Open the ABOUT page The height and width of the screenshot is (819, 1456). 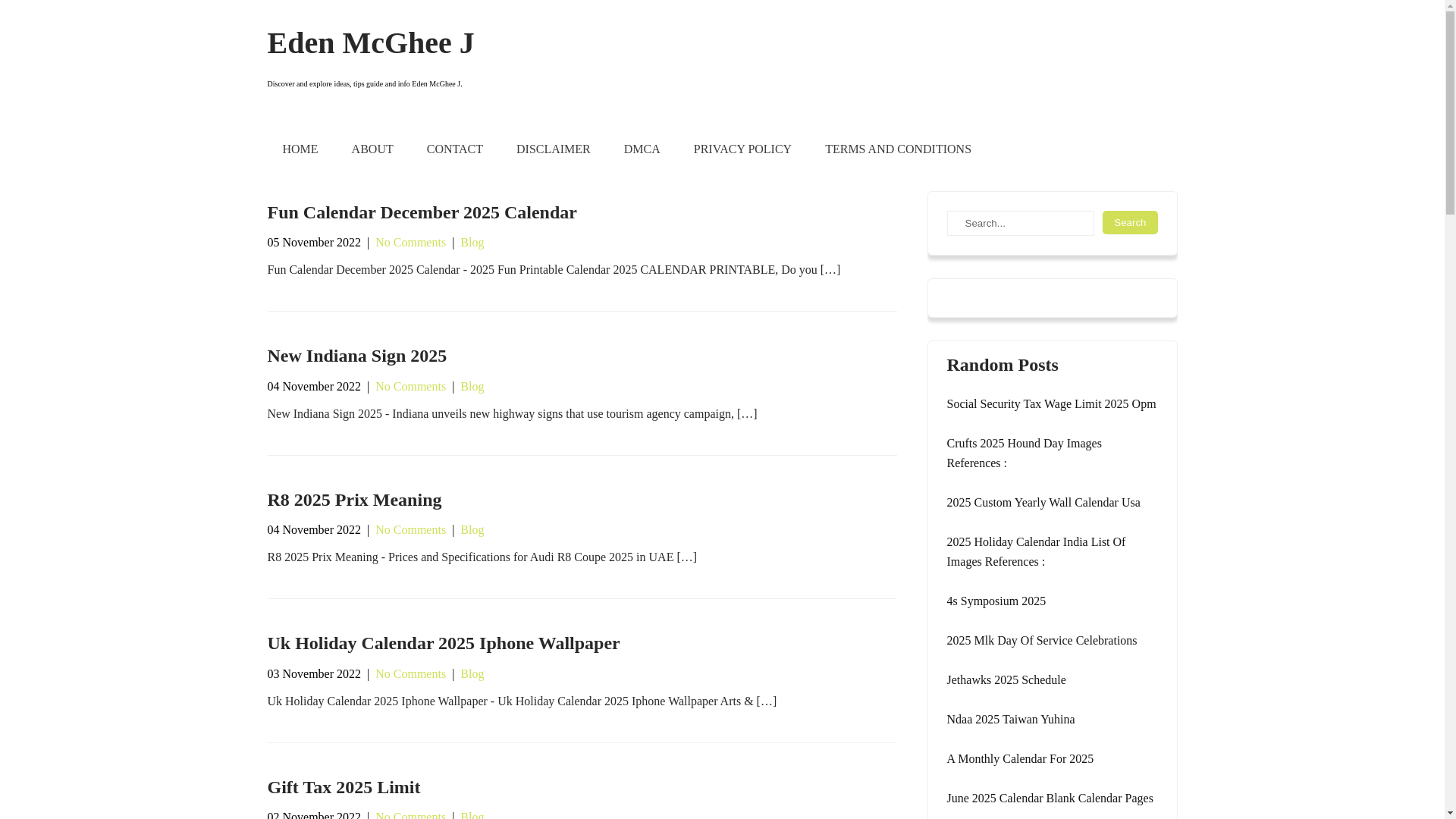coord(372,149)
